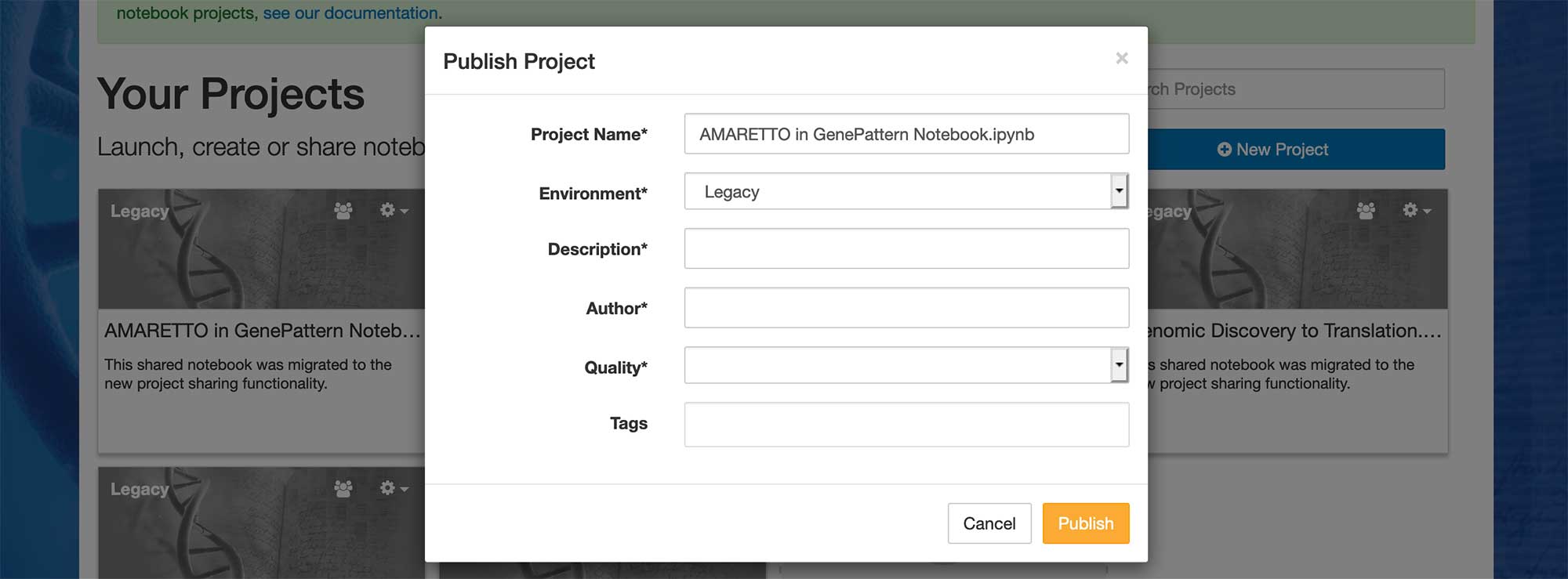Select the Tags input box
1568x579 pixels.
[906, 425]
